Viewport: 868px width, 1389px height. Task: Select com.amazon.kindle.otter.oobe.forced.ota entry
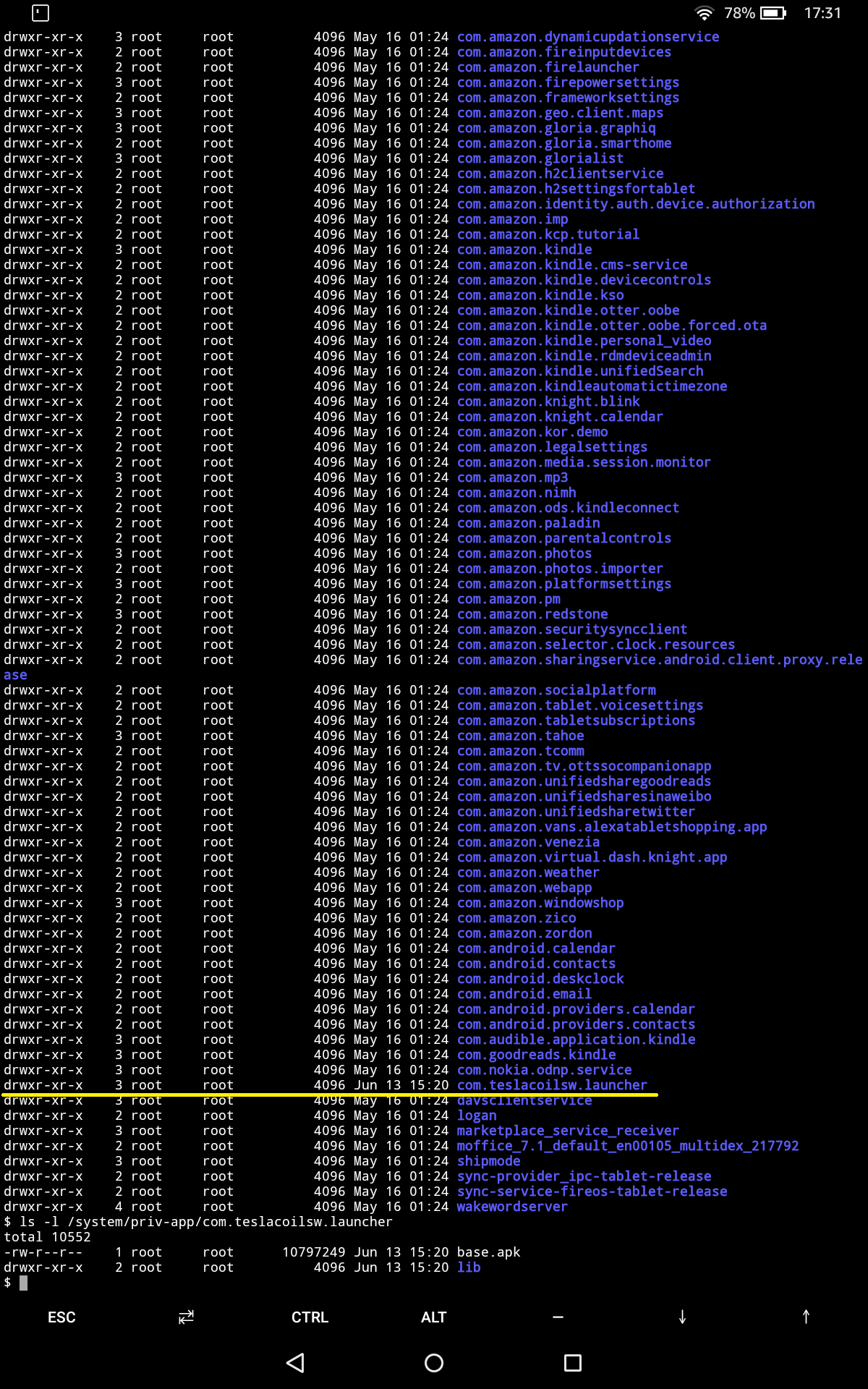coord(612,326)
